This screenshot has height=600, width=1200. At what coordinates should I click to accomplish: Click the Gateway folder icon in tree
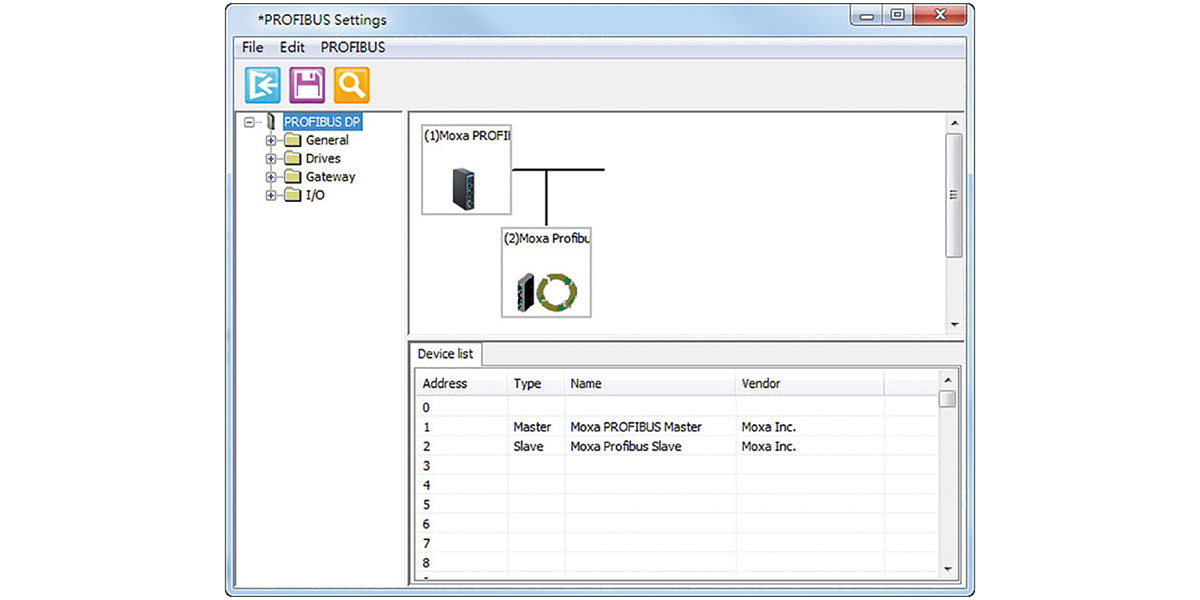coord(292,177)
